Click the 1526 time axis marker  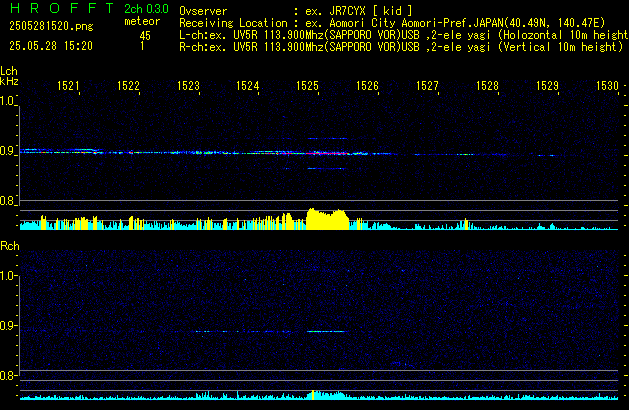[x=367, y=86]
